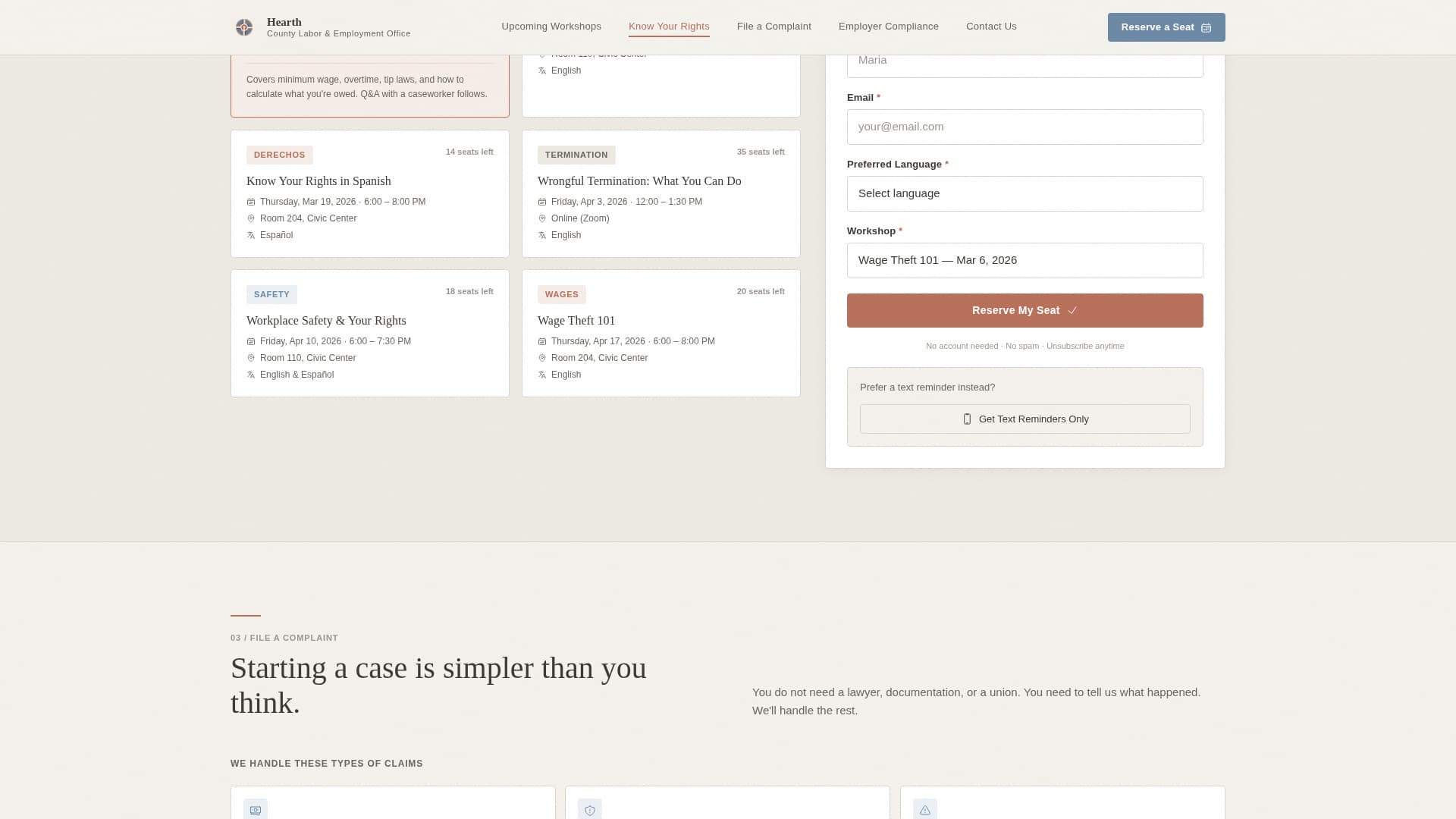The height and width of the screenshot is (819, 1456).
Task: Select Wrongful Termination workshop card
Action: coord(661,193)
